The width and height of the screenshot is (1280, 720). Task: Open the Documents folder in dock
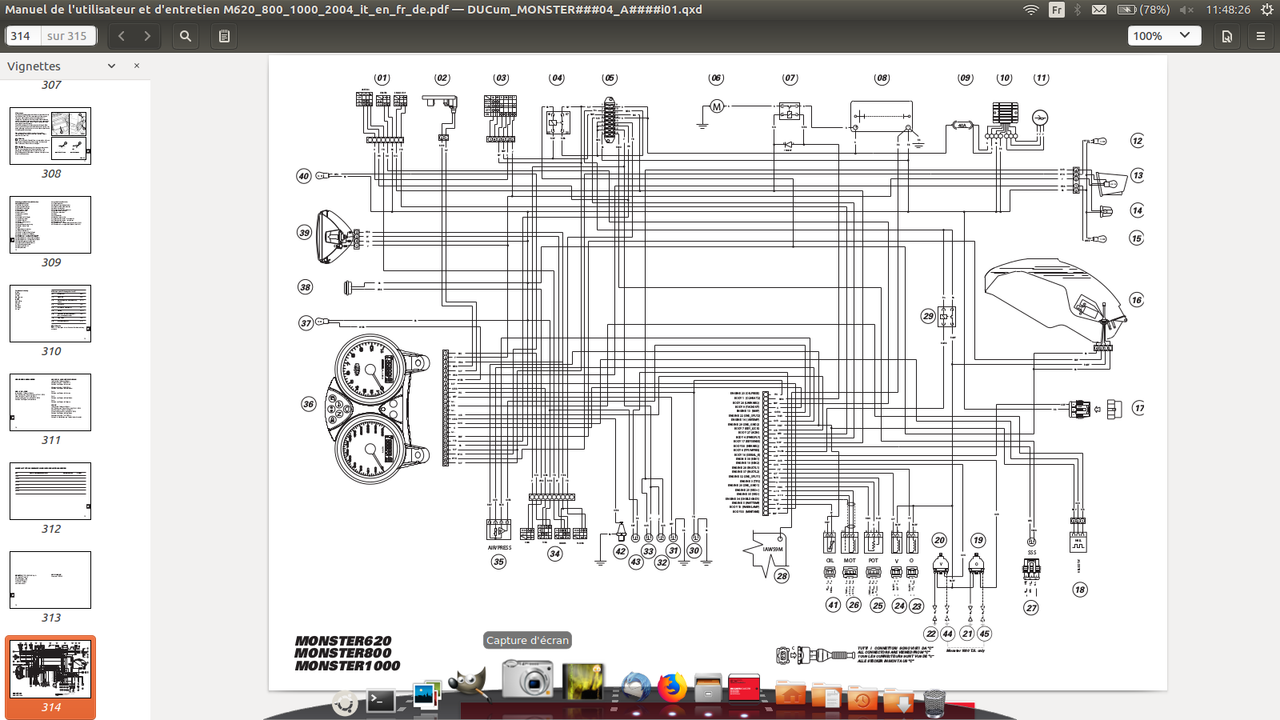click(826, 695)
